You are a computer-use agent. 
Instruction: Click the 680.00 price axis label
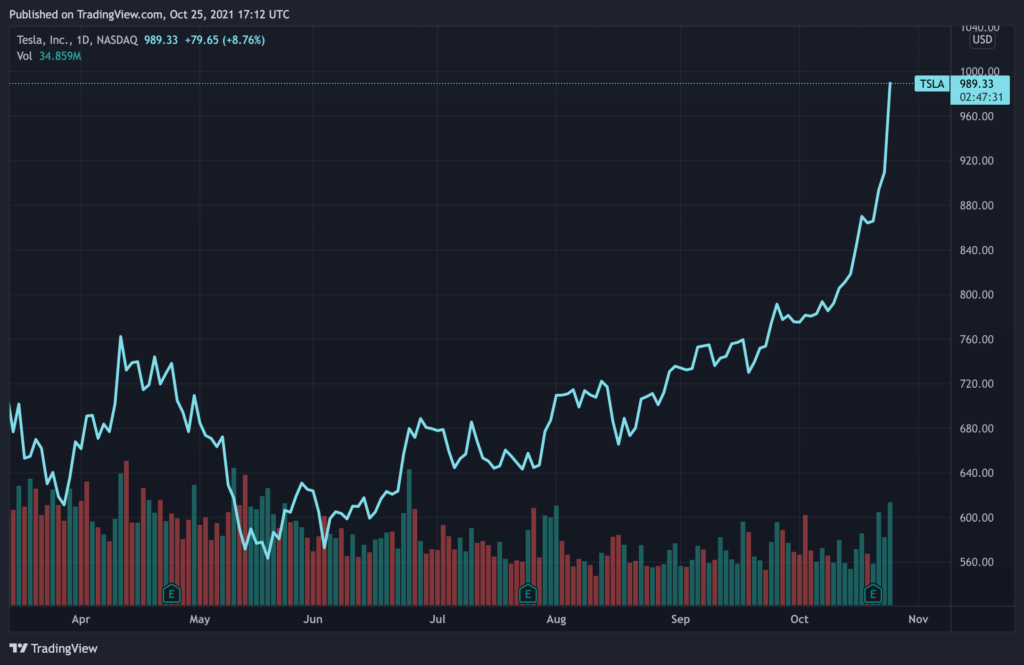coord(976,429)
